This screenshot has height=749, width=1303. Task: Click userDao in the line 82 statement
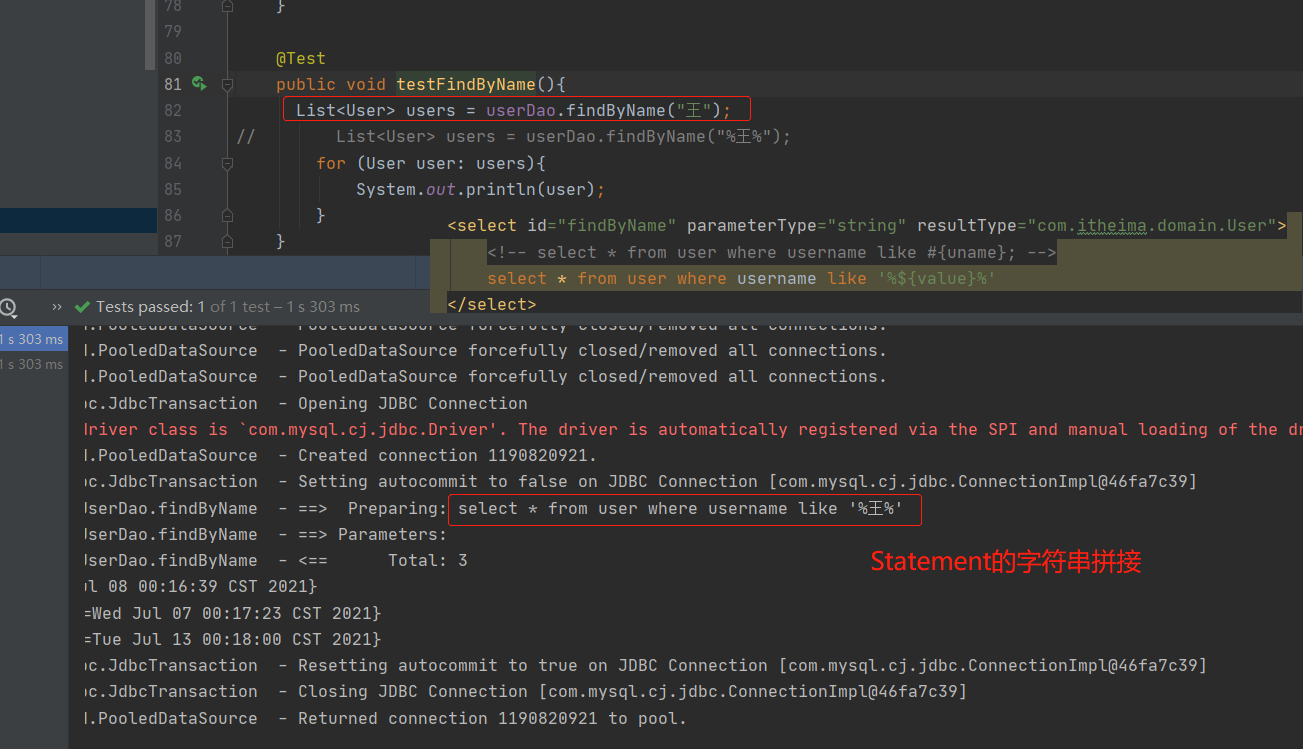521,110
